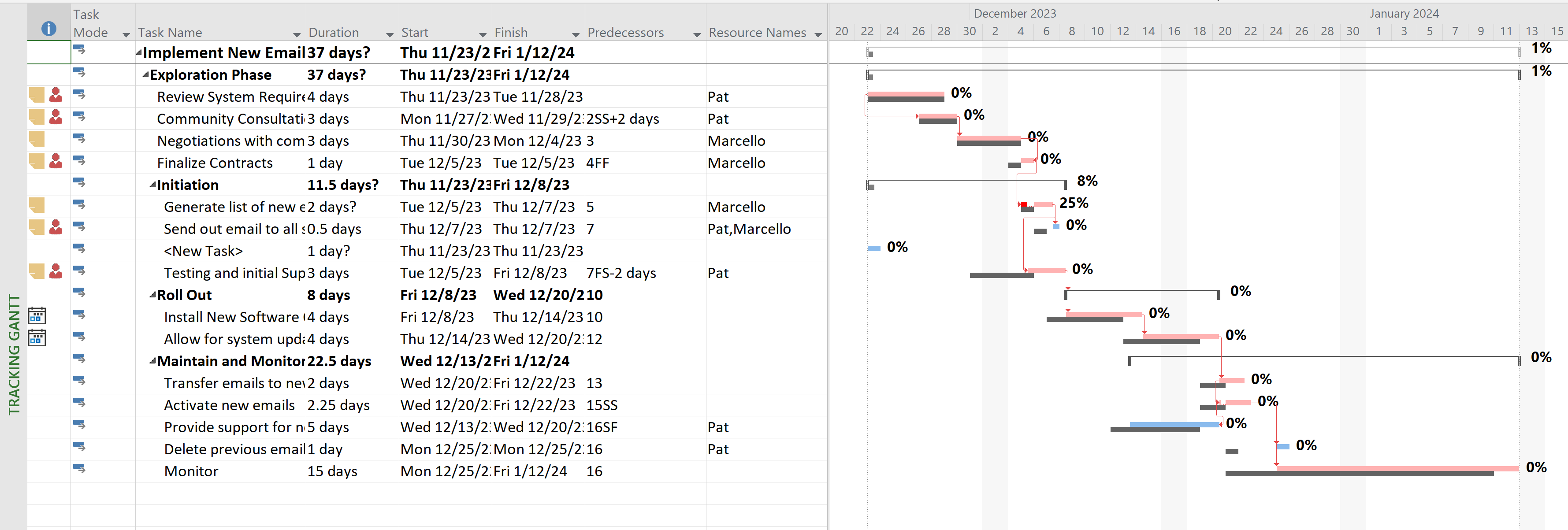Open the Predecessors column dropdown arrow

[697, 35]
